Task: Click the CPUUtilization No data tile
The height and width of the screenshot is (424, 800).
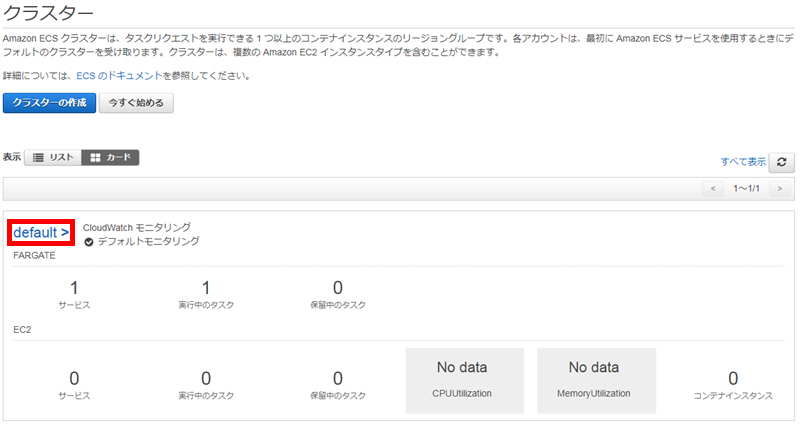Action: (x=465, y=380)
